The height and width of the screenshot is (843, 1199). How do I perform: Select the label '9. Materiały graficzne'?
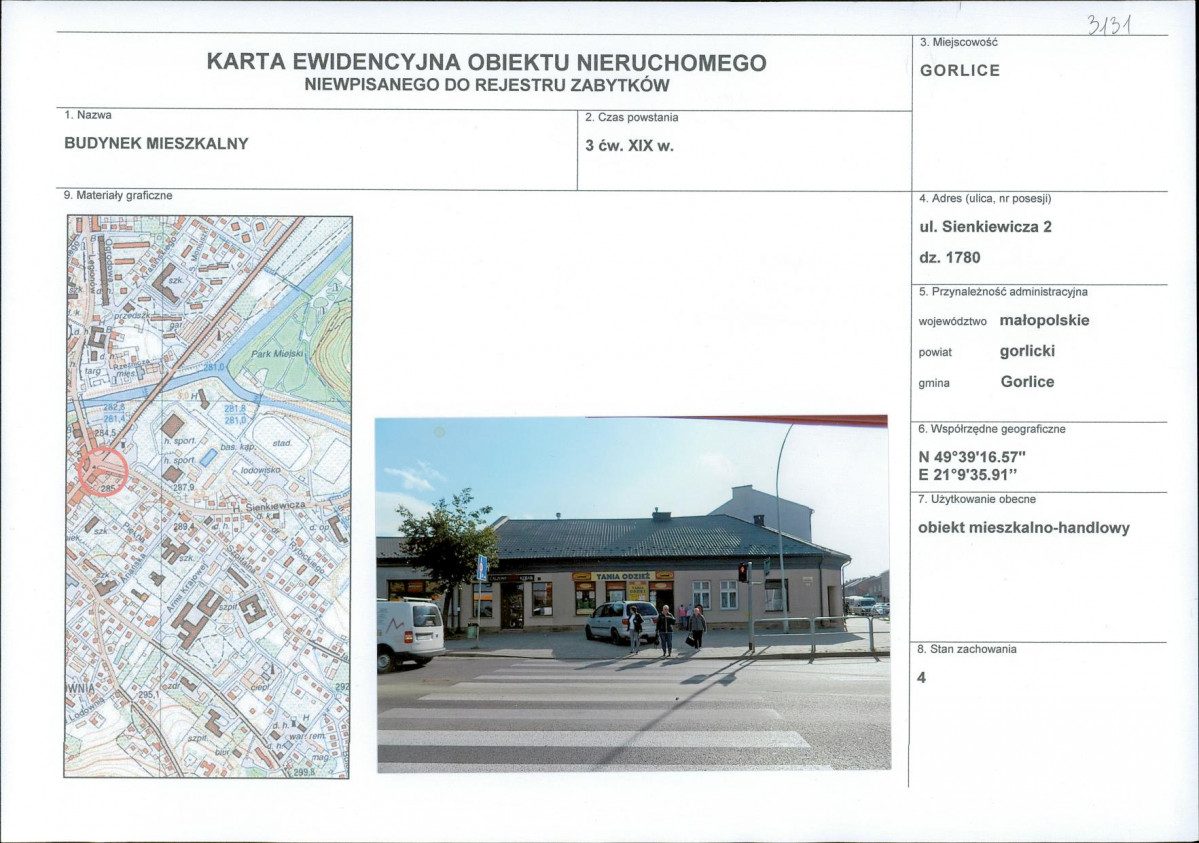tap(118, 196)
